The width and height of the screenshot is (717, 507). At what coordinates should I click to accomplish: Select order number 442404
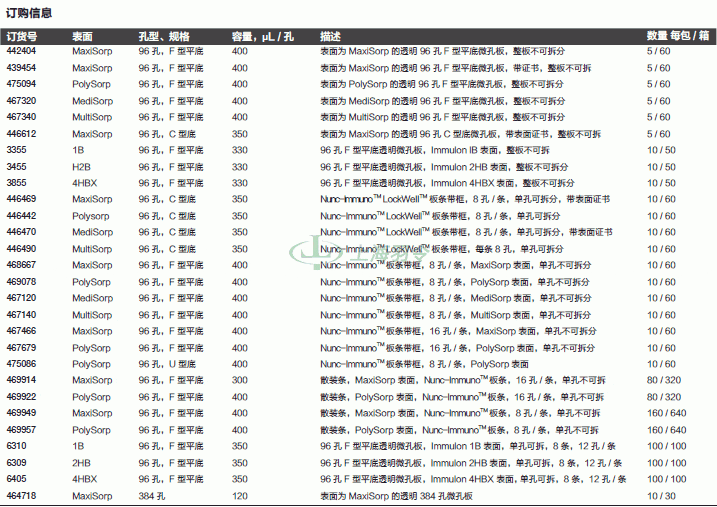21,51
